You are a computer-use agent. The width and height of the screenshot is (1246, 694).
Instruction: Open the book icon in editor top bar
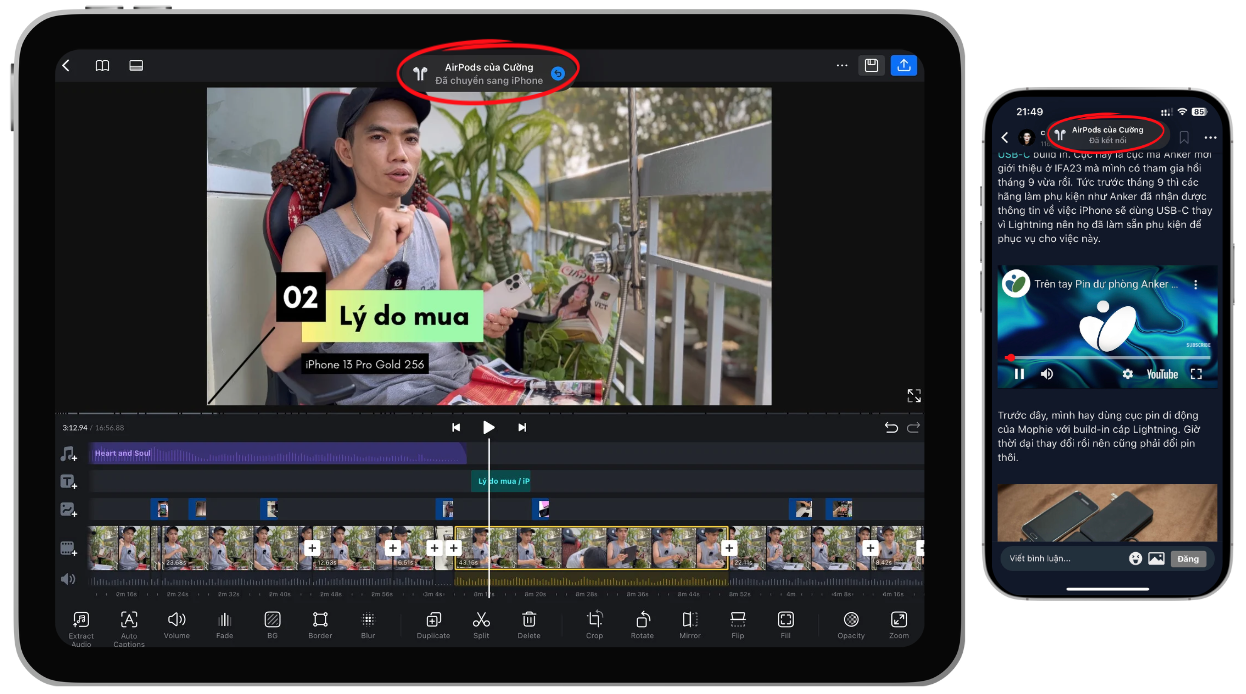(102, 66)
